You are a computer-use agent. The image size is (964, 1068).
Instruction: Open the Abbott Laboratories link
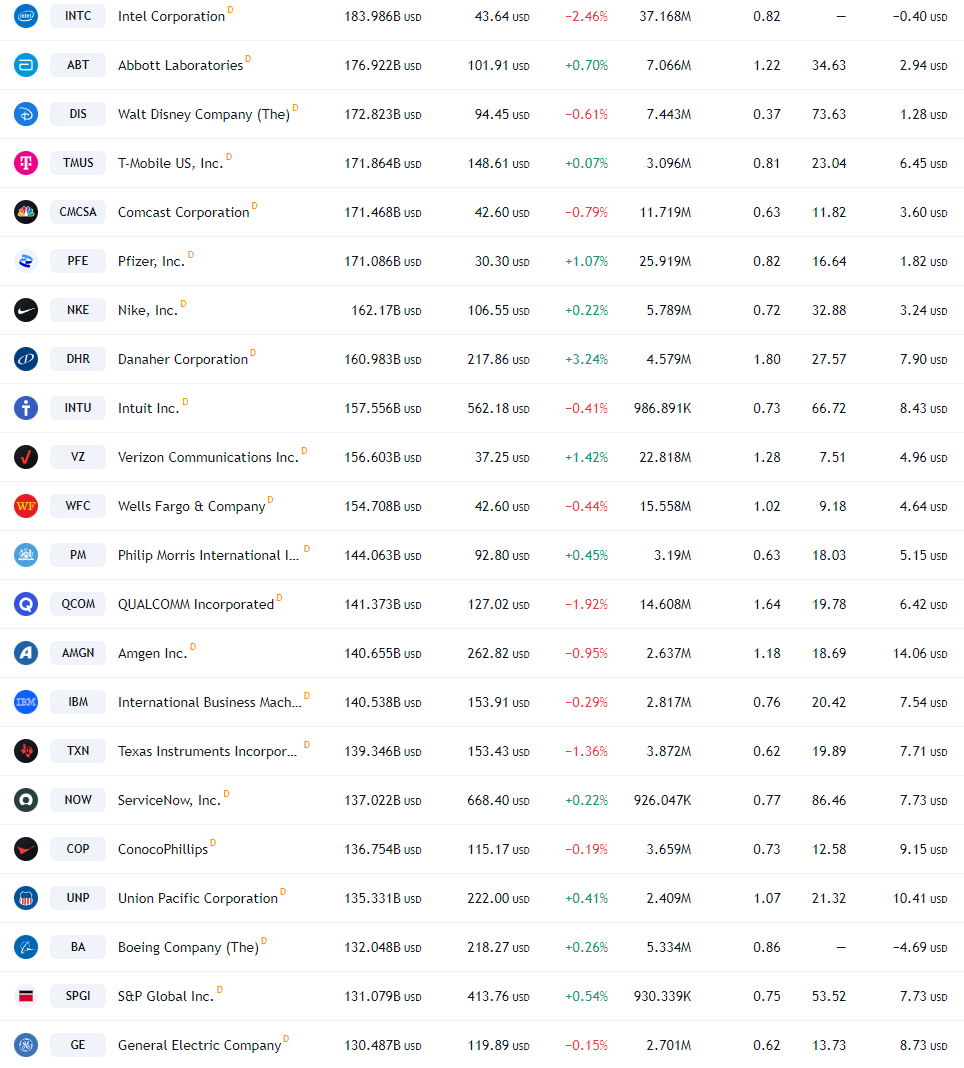181,65
